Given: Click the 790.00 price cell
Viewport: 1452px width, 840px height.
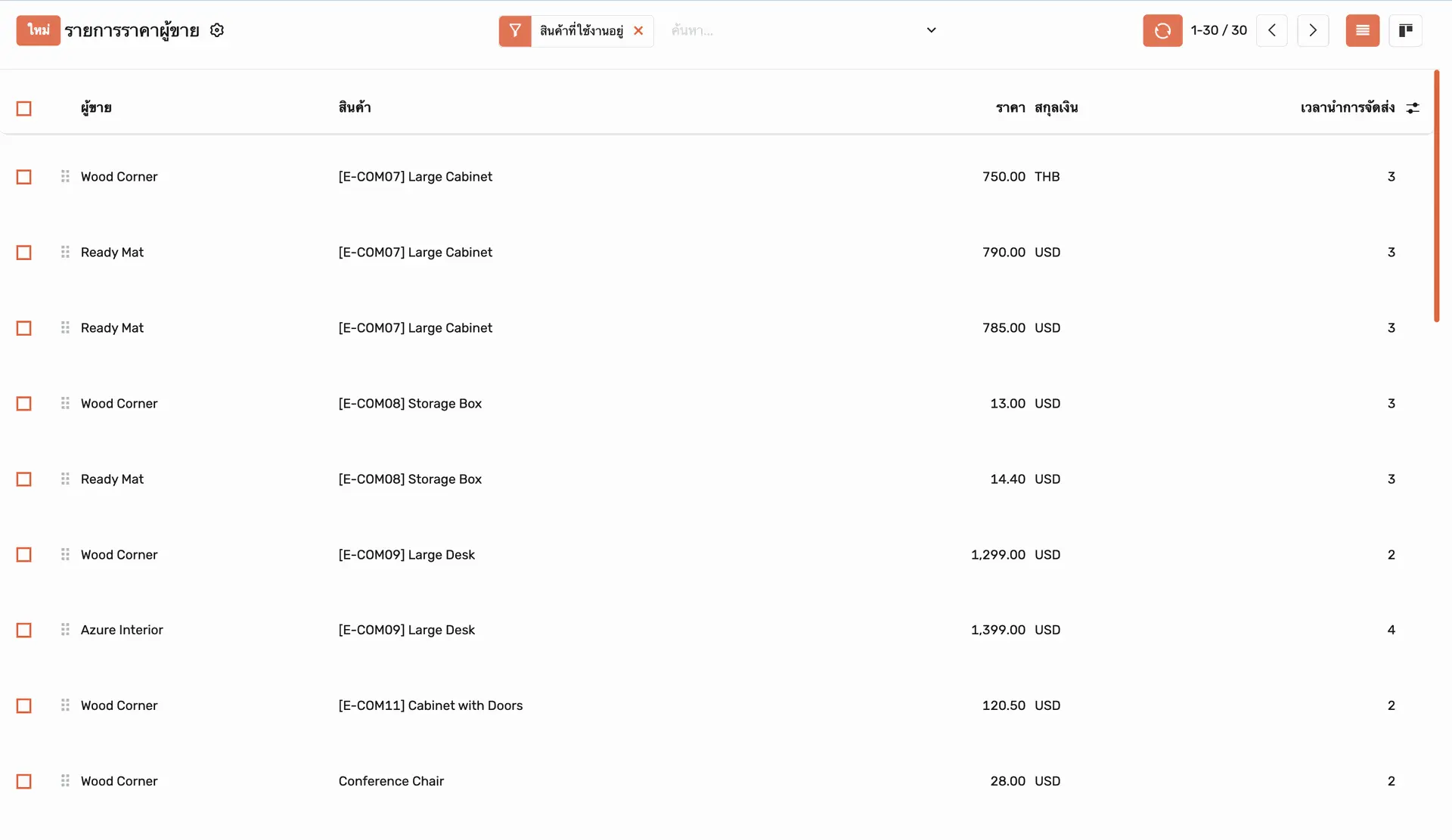Looking at the screenshot, I should point(1004,252).
